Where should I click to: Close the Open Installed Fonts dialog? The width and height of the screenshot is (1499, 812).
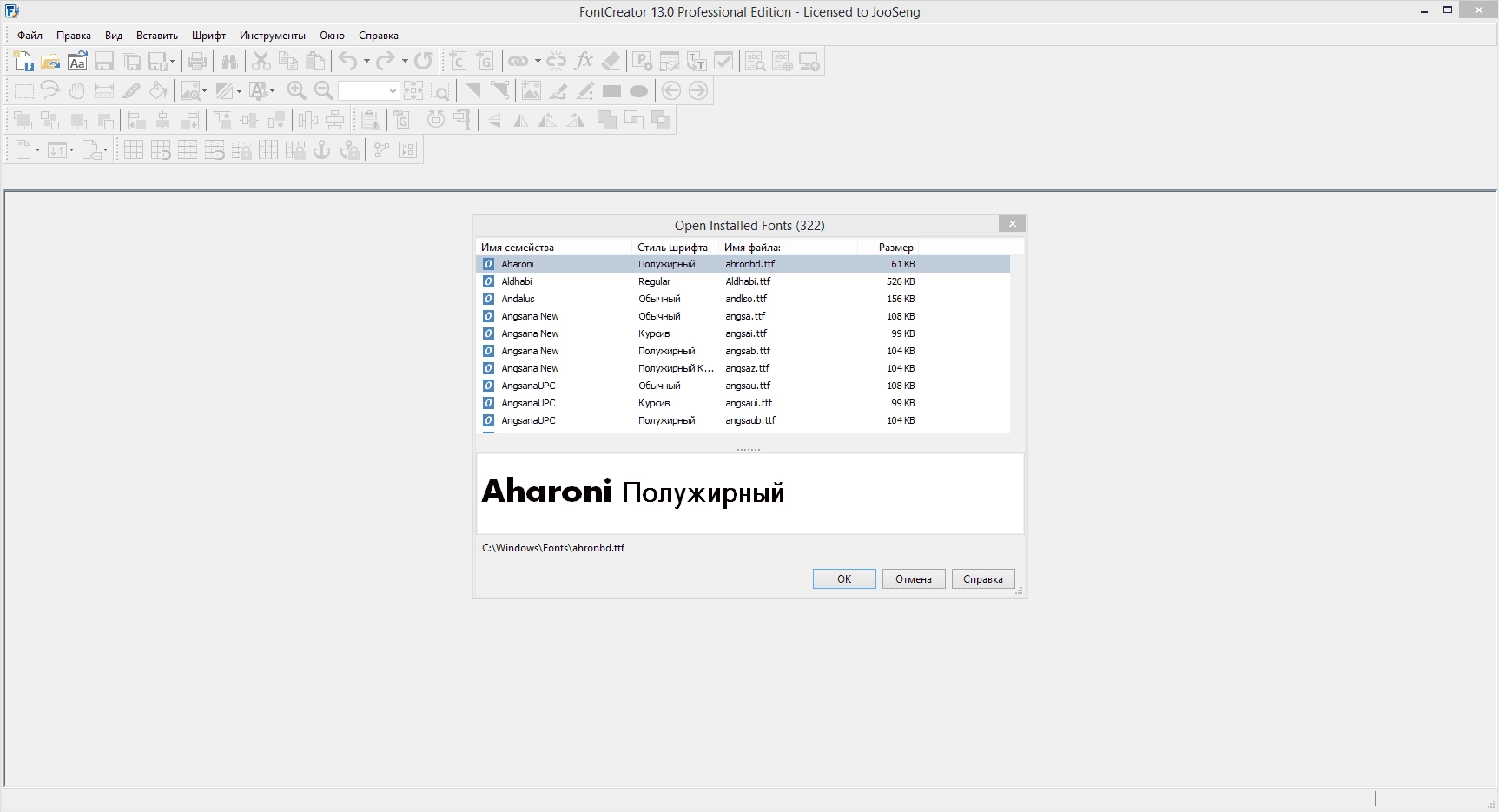[x=1012, y=224]
